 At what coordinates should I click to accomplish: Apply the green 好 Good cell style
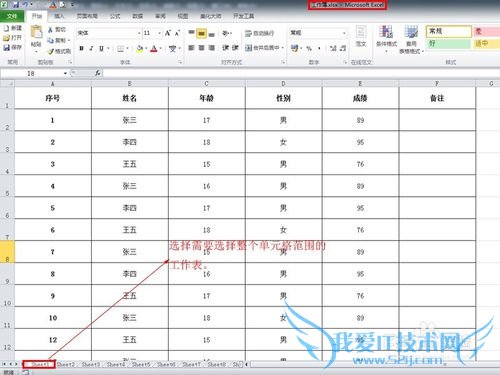(x=448, y=43)
